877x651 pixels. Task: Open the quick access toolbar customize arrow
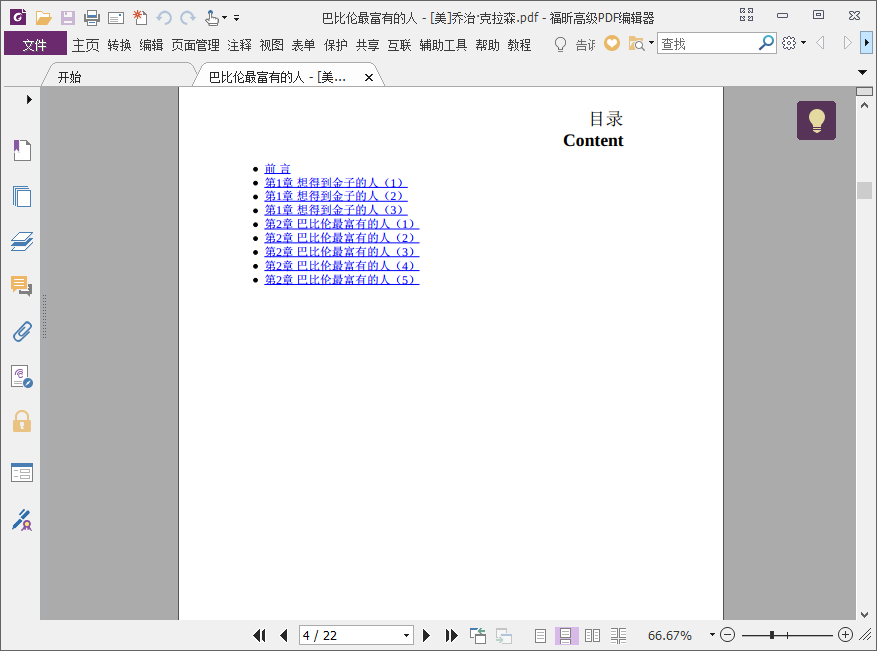(x=237, y=18)
